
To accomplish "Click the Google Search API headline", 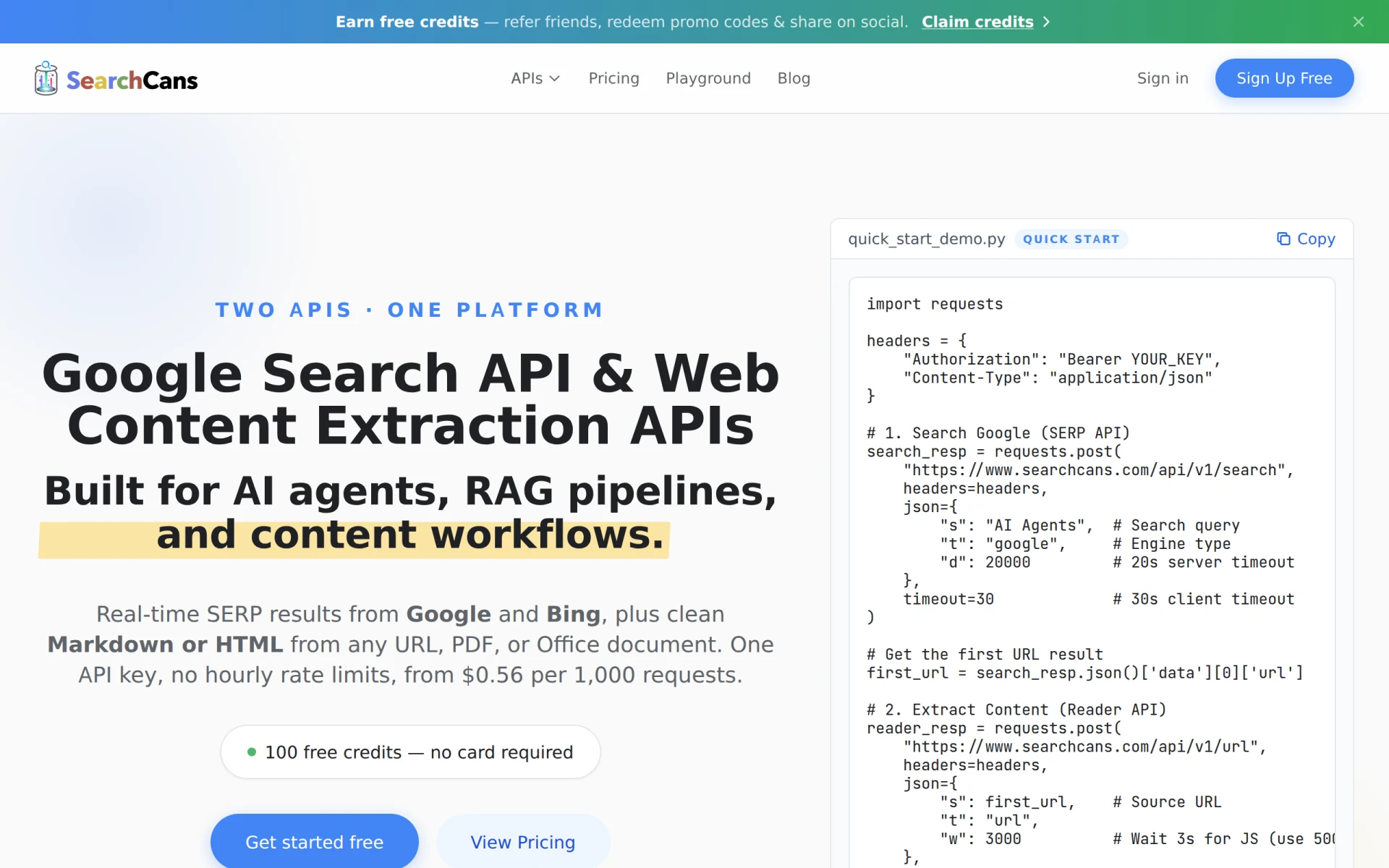I will [410, 399].
